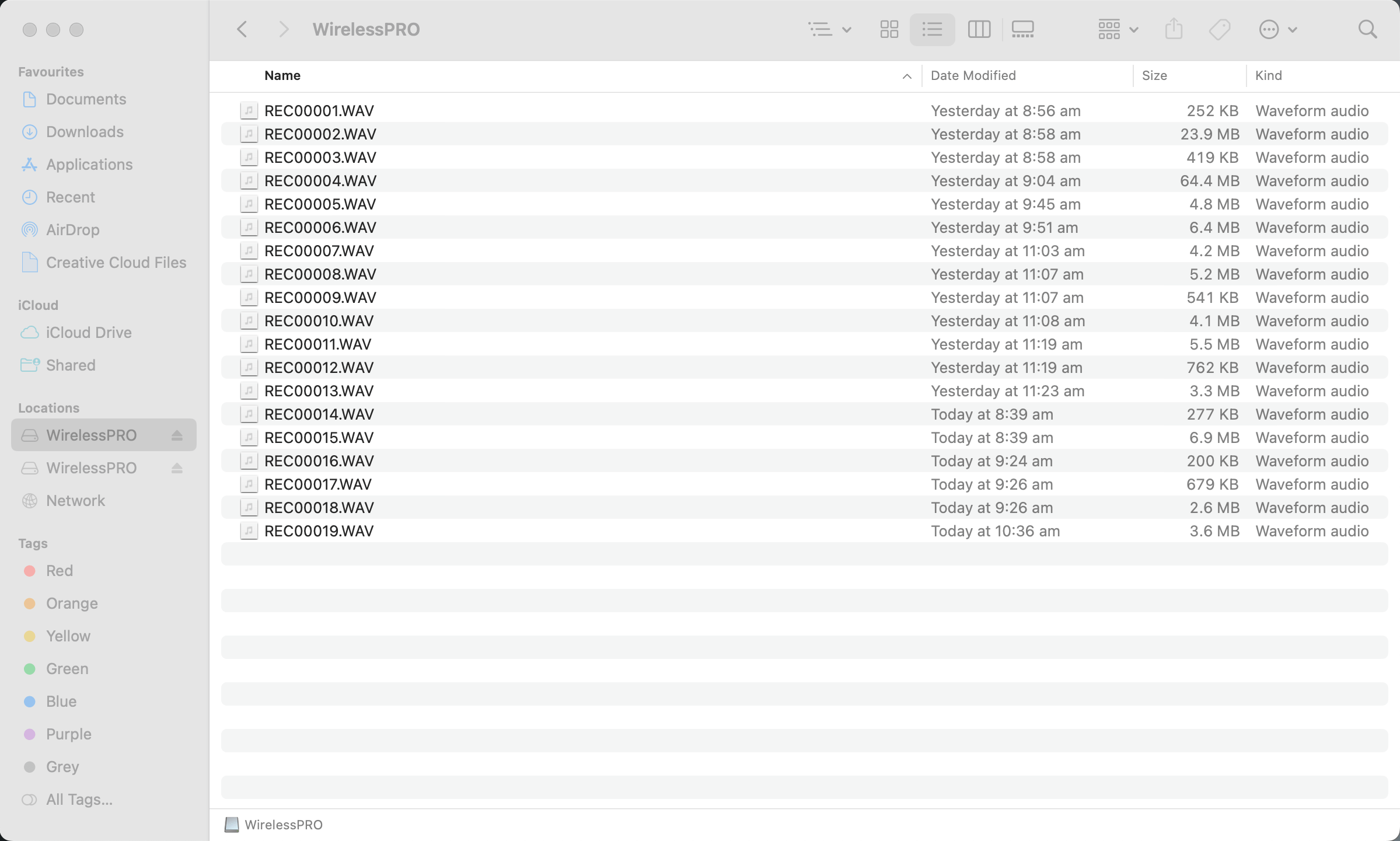Open Spotlight search in Finder
1400x841 pixels.
pos(1368,29)
